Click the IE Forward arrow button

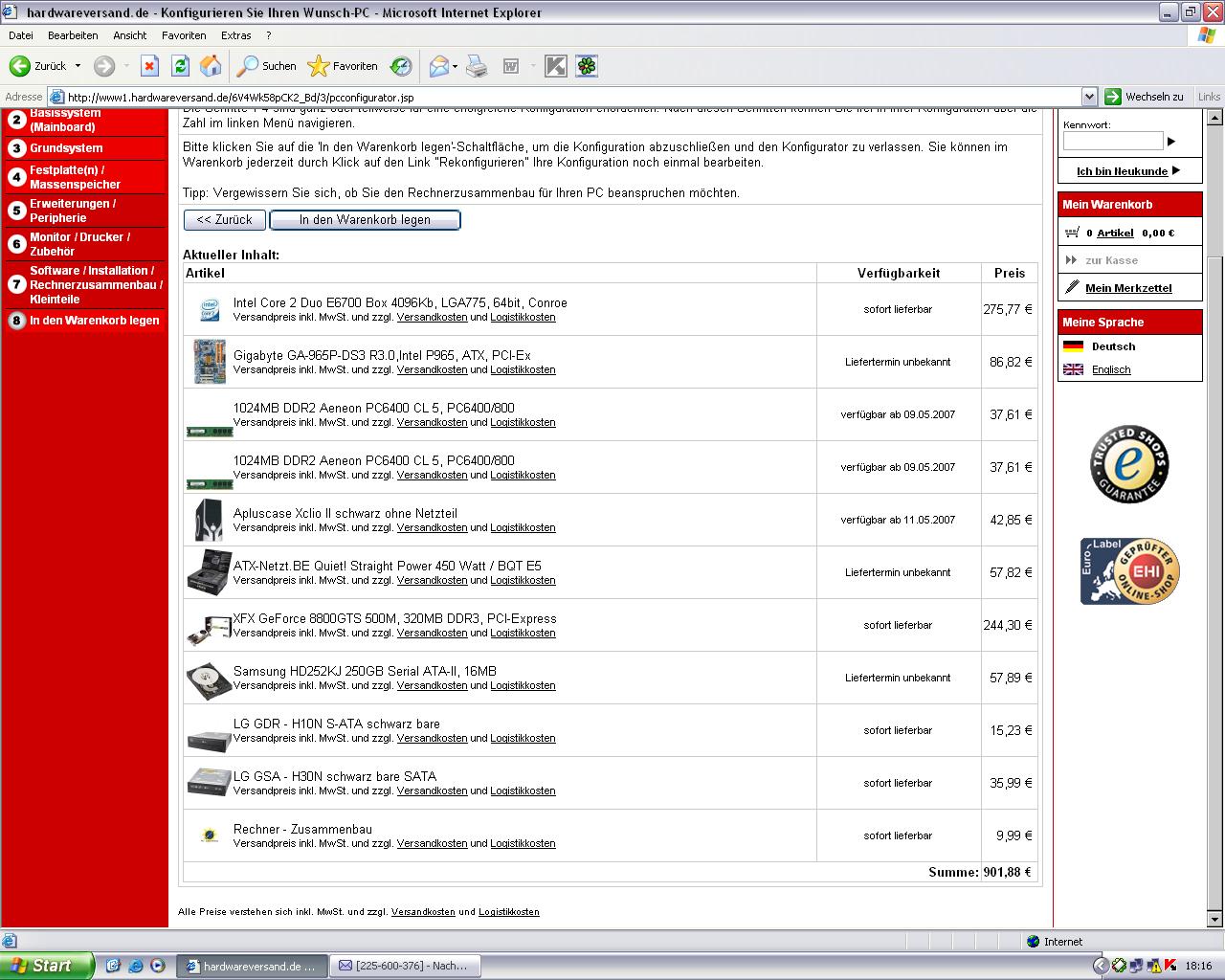pyautogui.click(x=104, y=66)
